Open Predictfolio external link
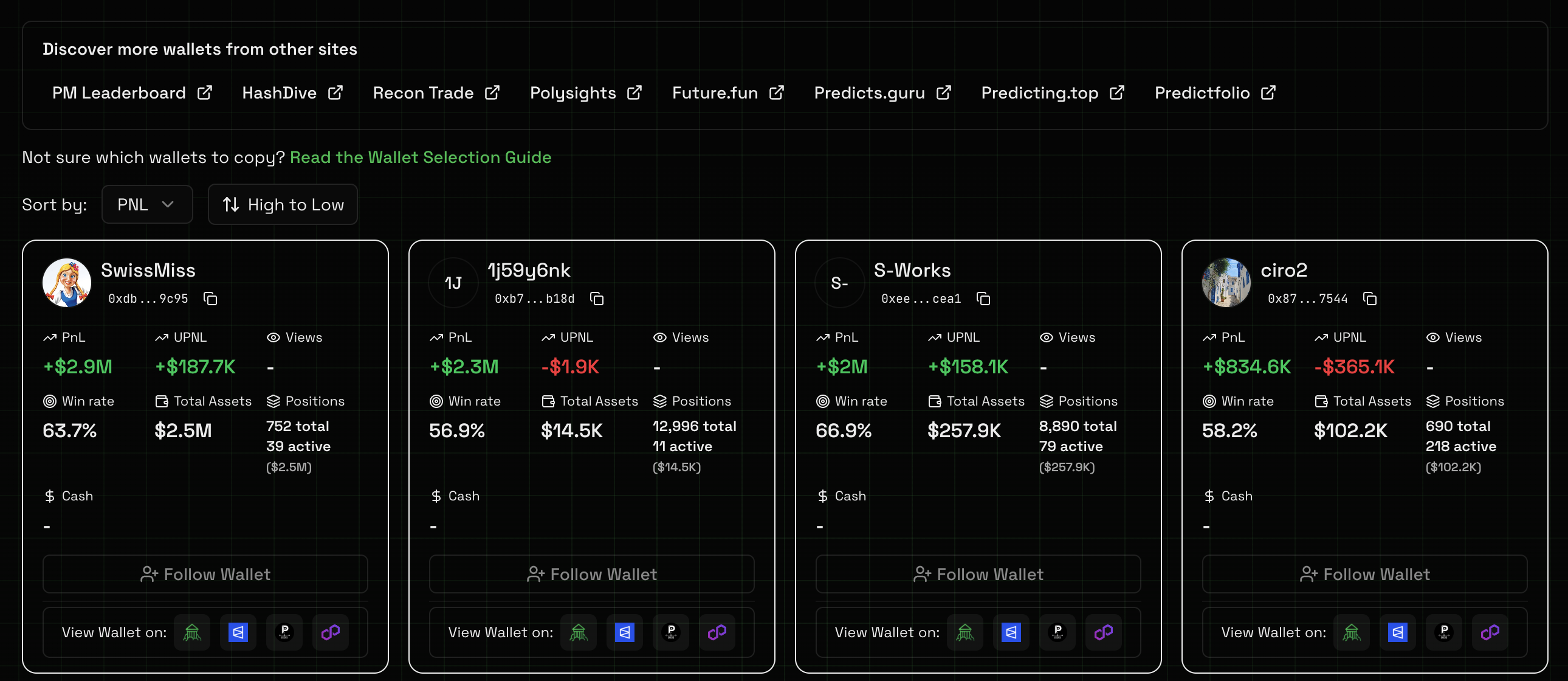The height and width of the screenshot is (681, 1568). click(x=1214, y=92)
